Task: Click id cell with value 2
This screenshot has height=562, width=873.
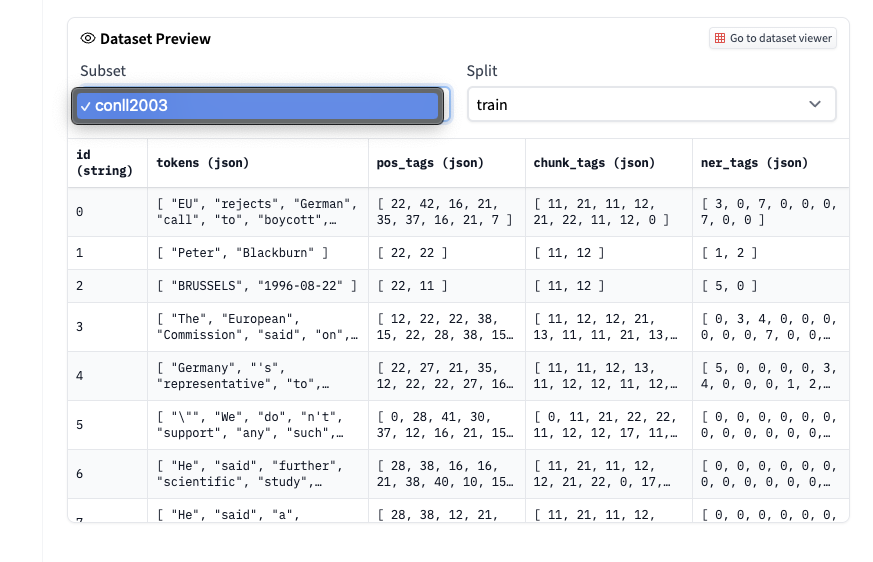Action: pos(107,286)
